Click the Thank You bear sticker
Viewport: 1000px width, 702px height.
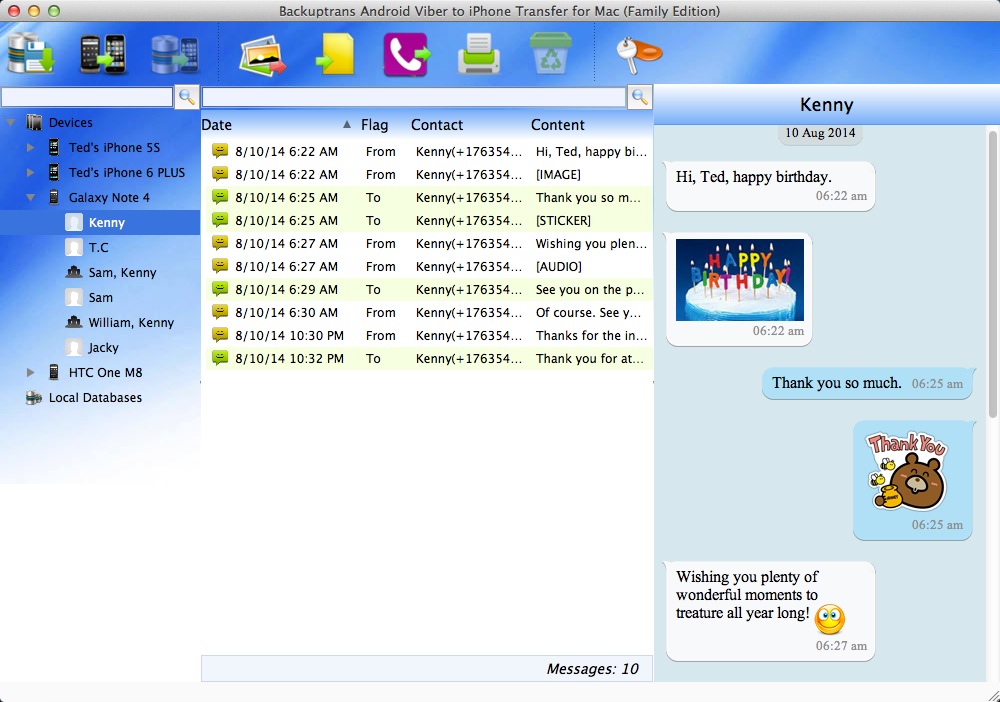tap(907, 471)
